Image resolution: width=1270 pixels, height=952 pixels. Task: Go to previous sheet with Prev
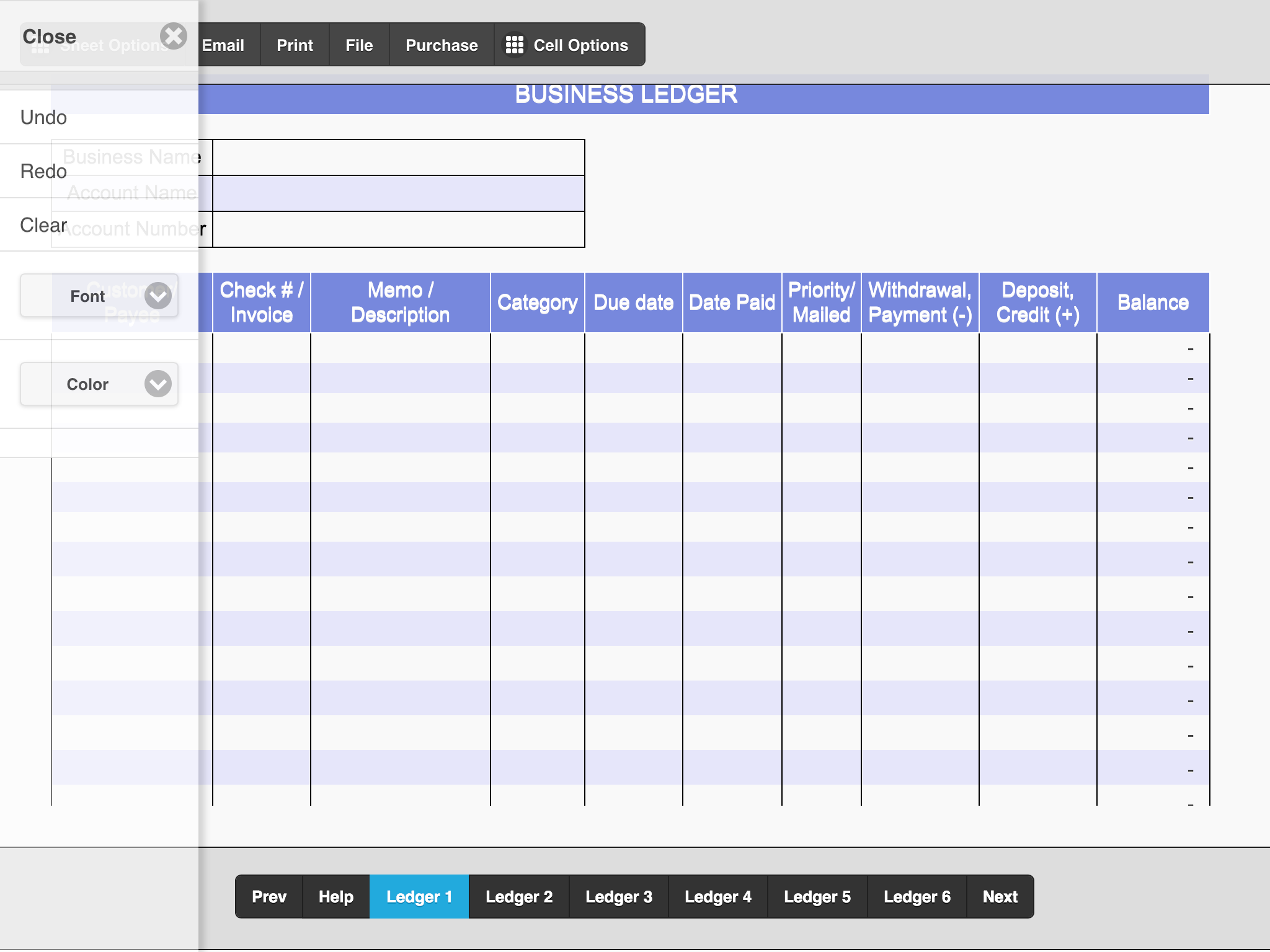pos(269,896)
